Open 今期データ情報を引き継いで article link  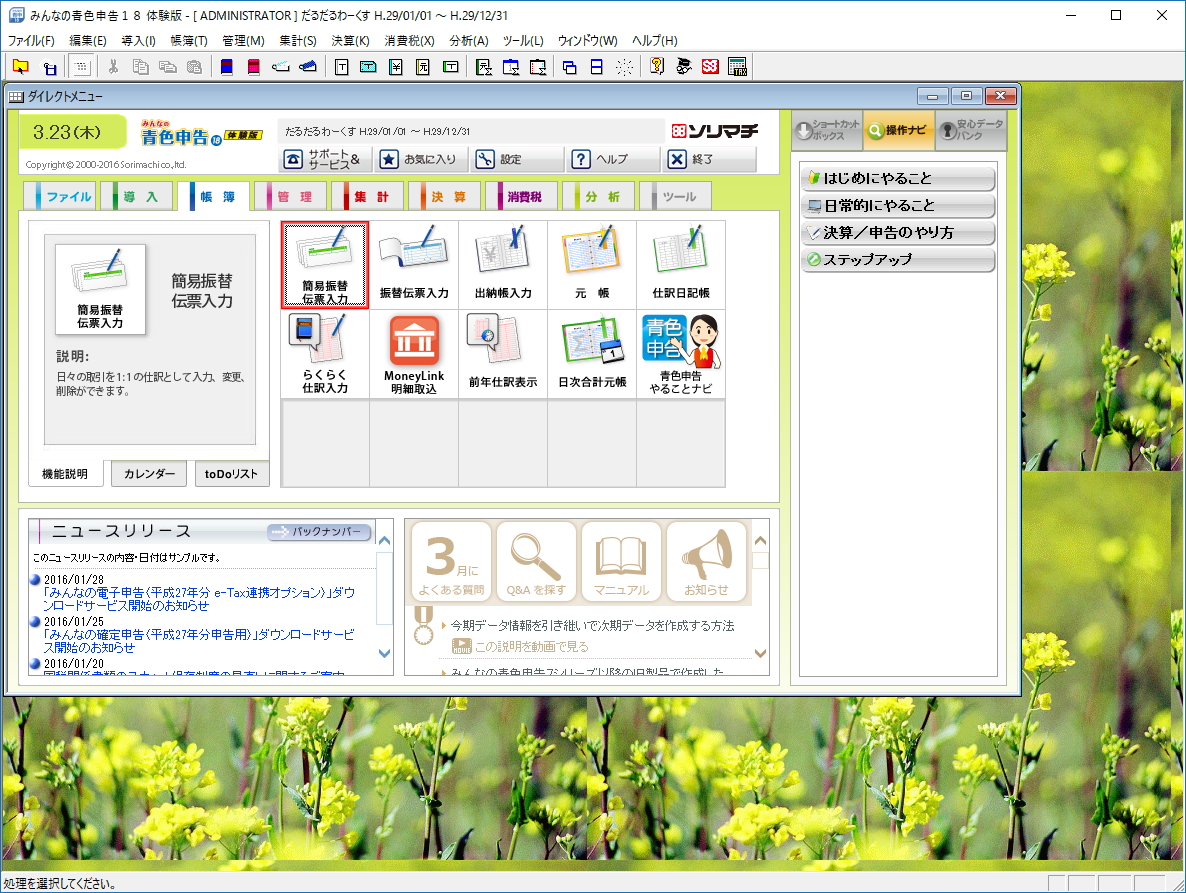coord(592,625)
